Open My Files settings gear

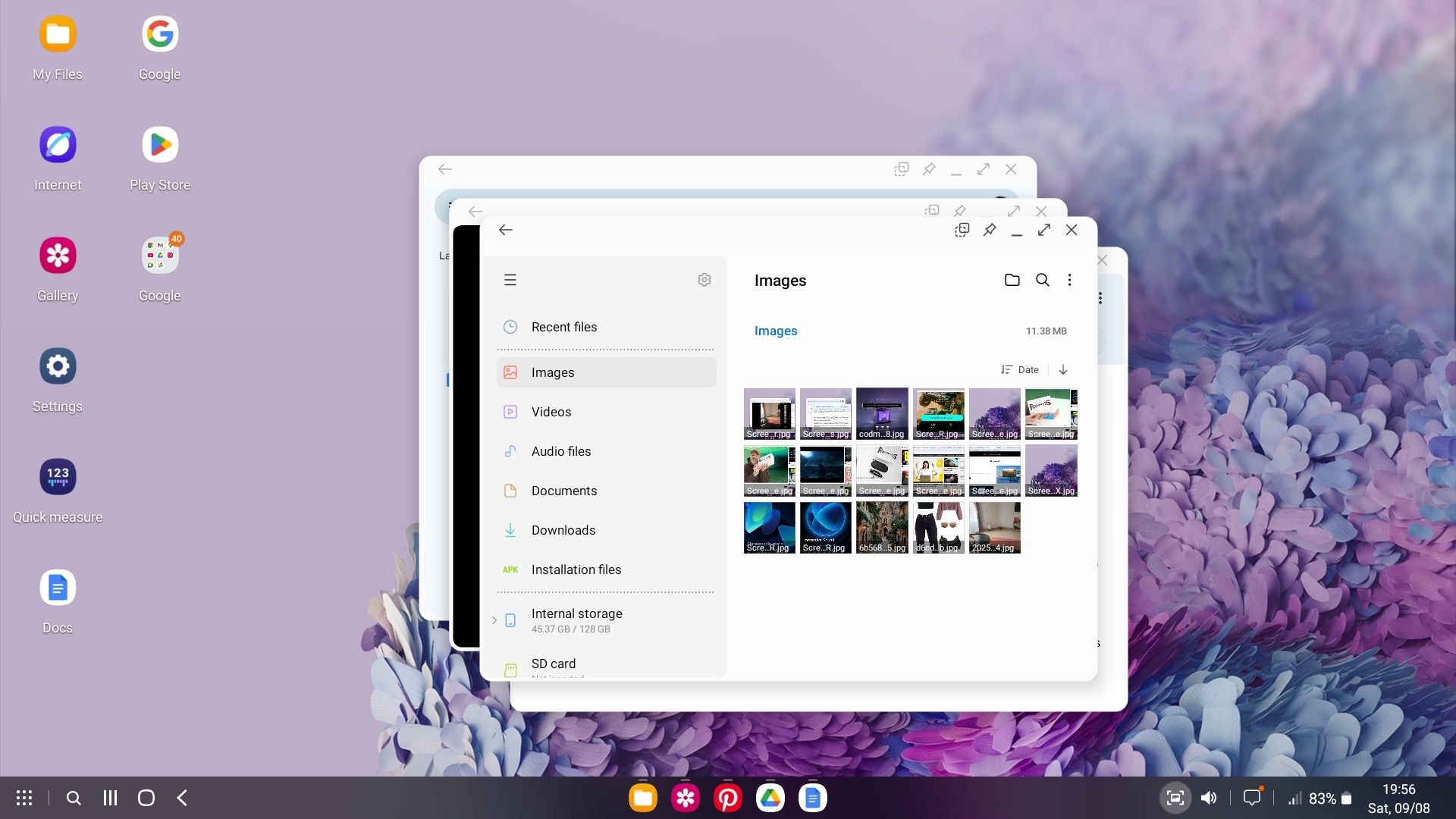point(704,280)
